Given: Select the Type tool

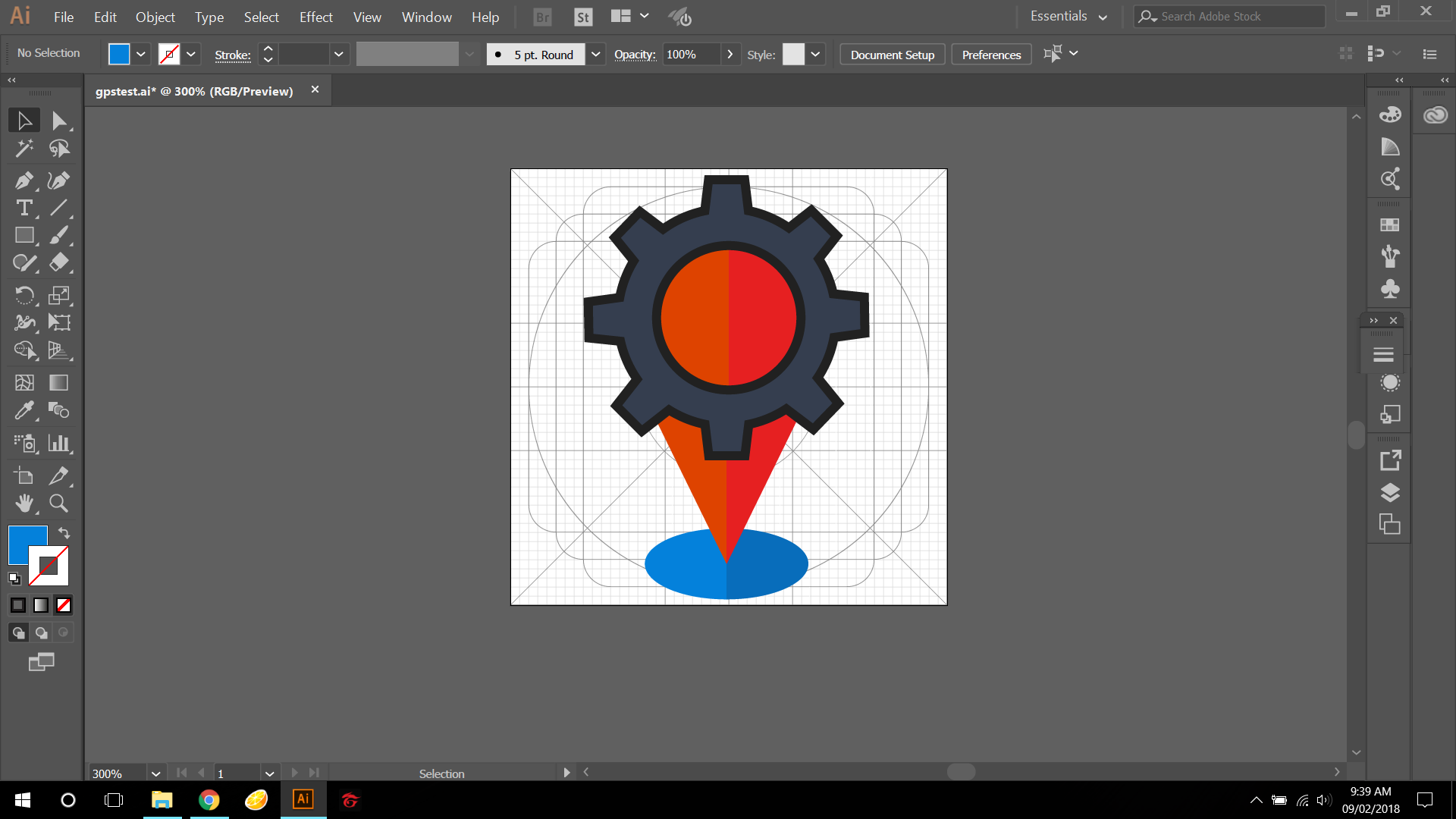Looking at the screenshot, I should click(24, 208).
